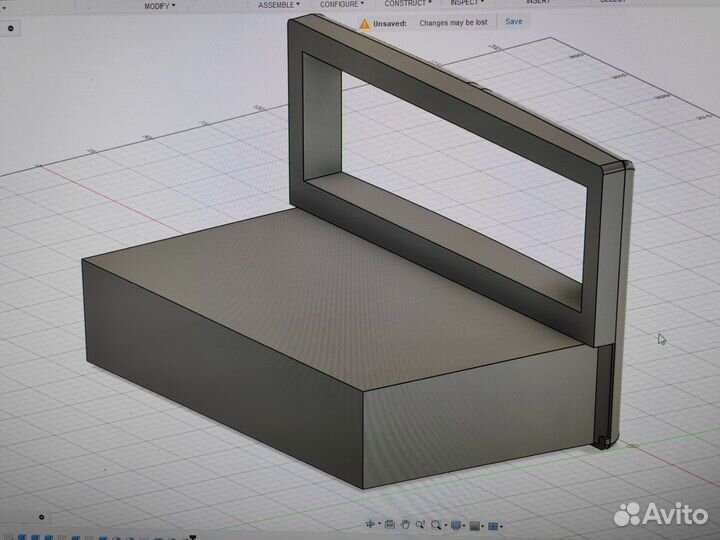Open the CONSTRUCT menu

[408, 4]
